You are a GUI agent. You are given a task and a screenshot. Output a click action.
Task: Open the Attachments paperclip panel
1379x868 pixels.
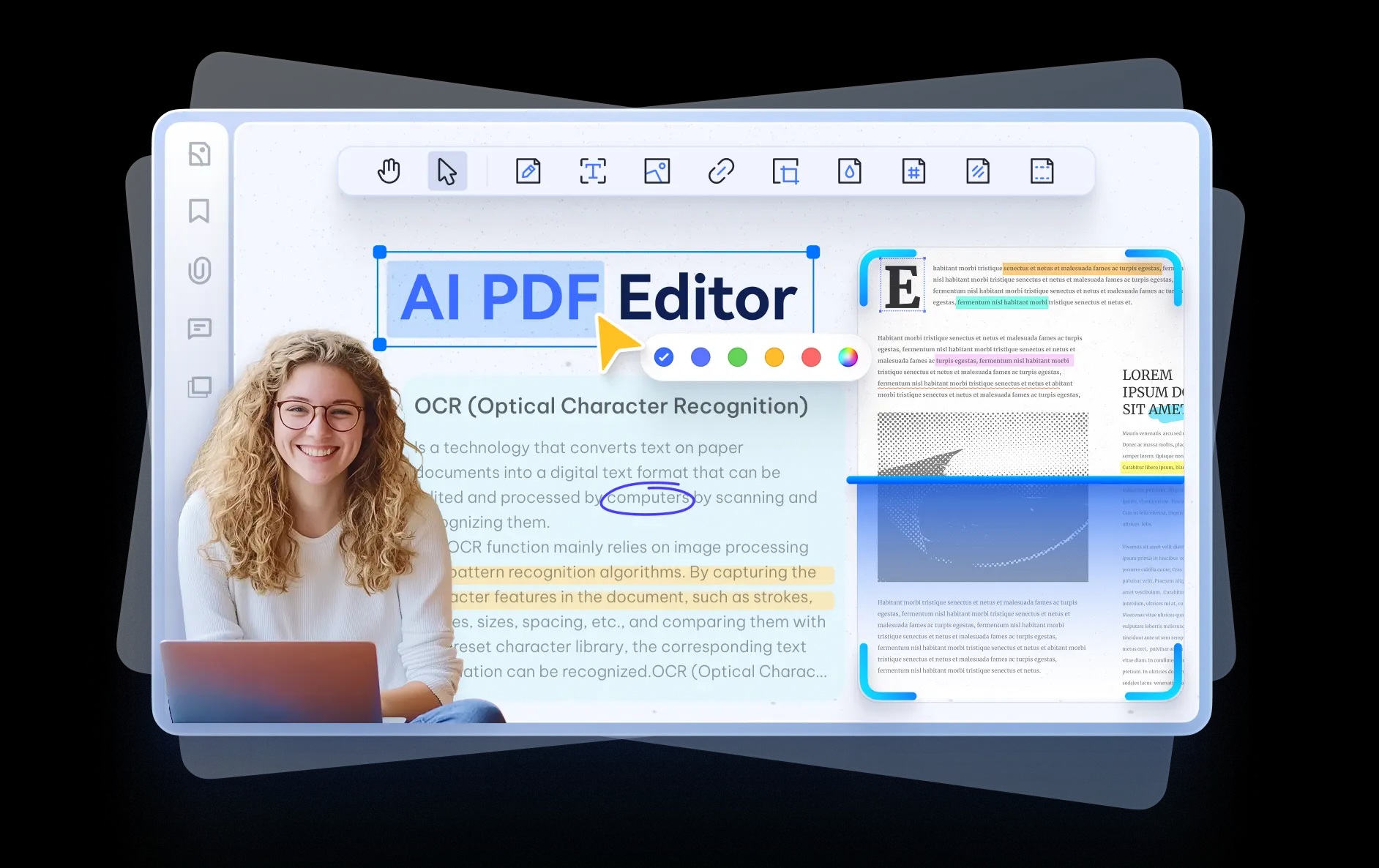click(x=199, y=270)
